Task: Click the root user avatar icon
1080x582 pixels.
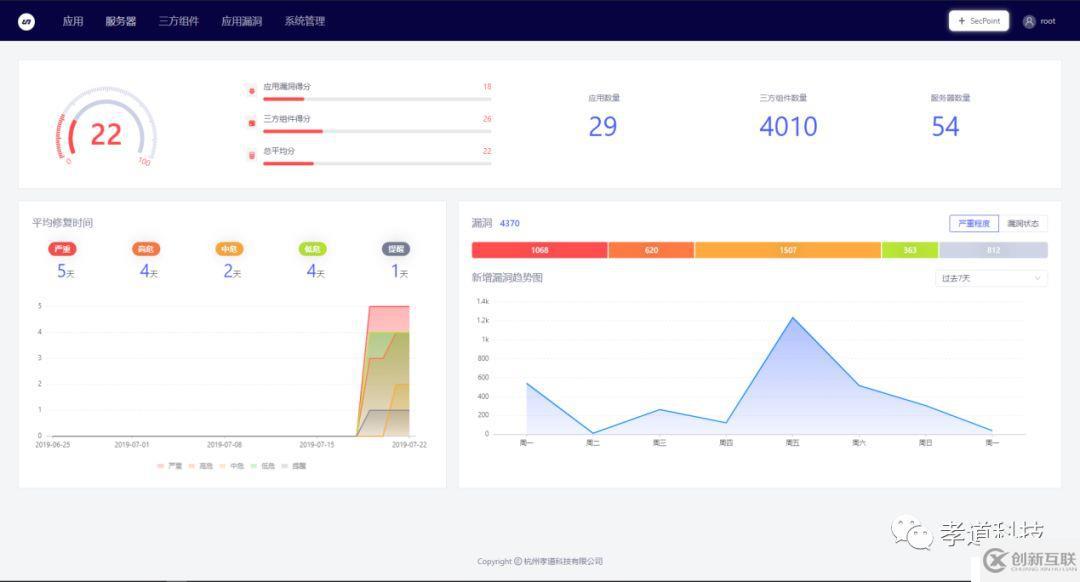Action: click(1029, 21)
